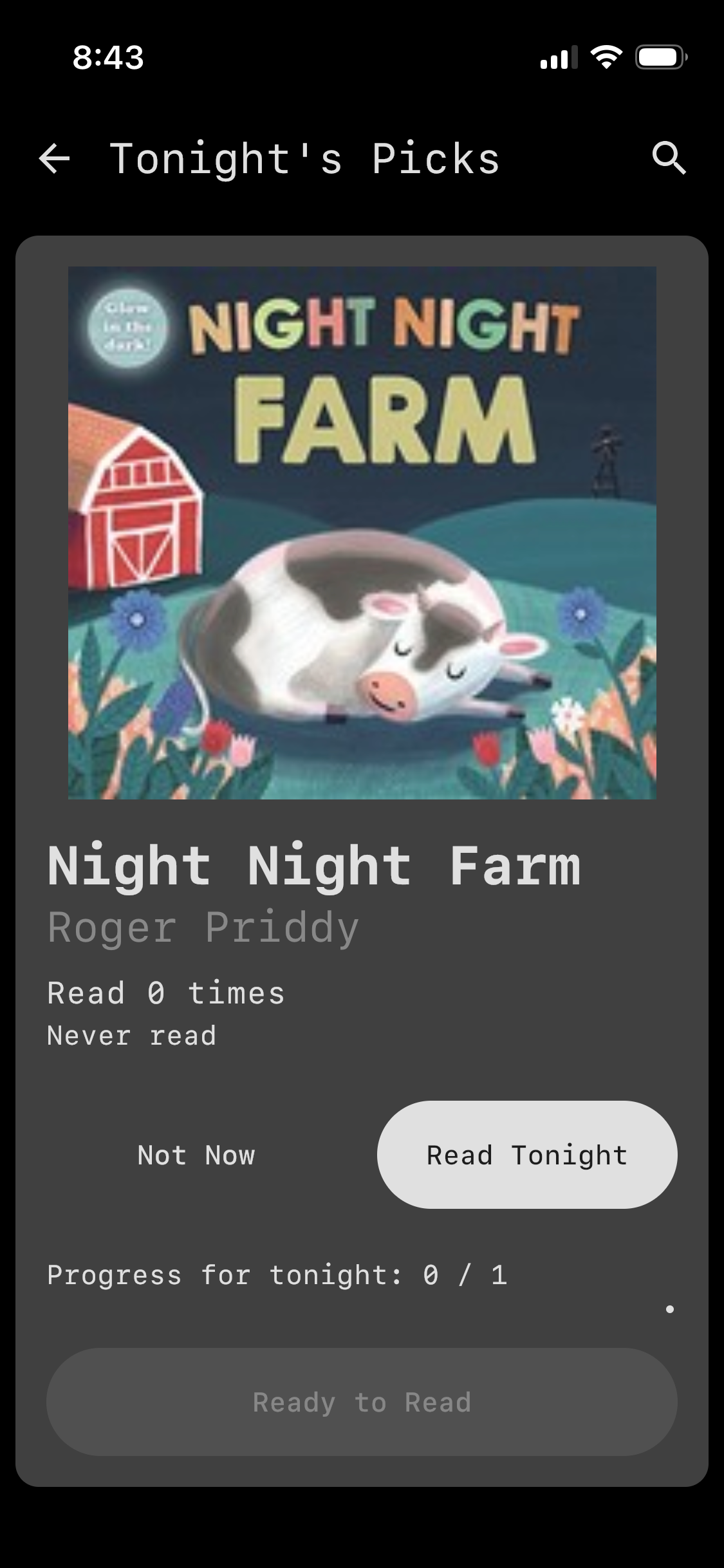
Task: Click the Progress for tonight text
Action: pyautogui.click(x=277, y=1275)
